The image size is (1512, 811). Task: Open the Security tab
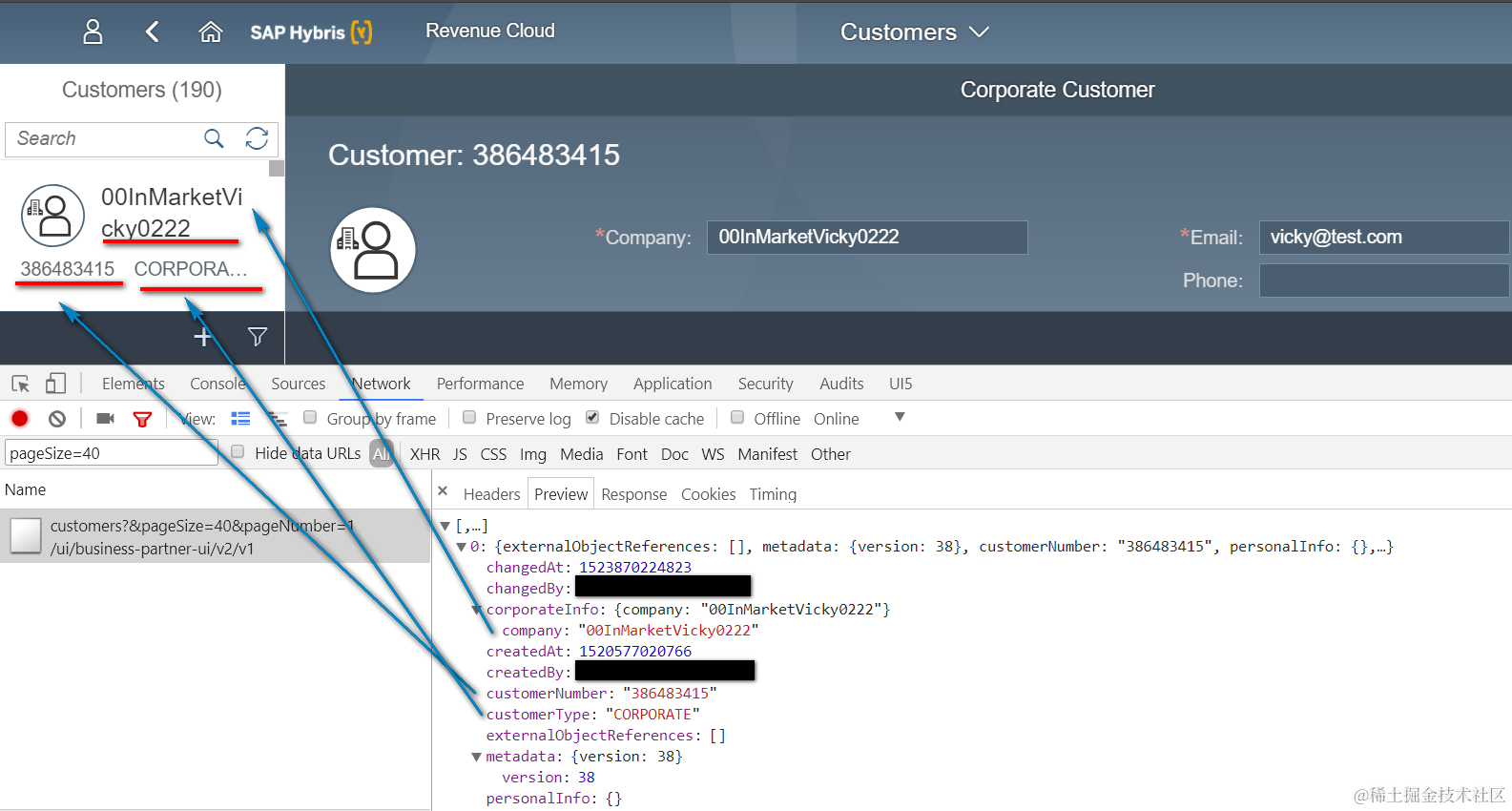(765, 384)
